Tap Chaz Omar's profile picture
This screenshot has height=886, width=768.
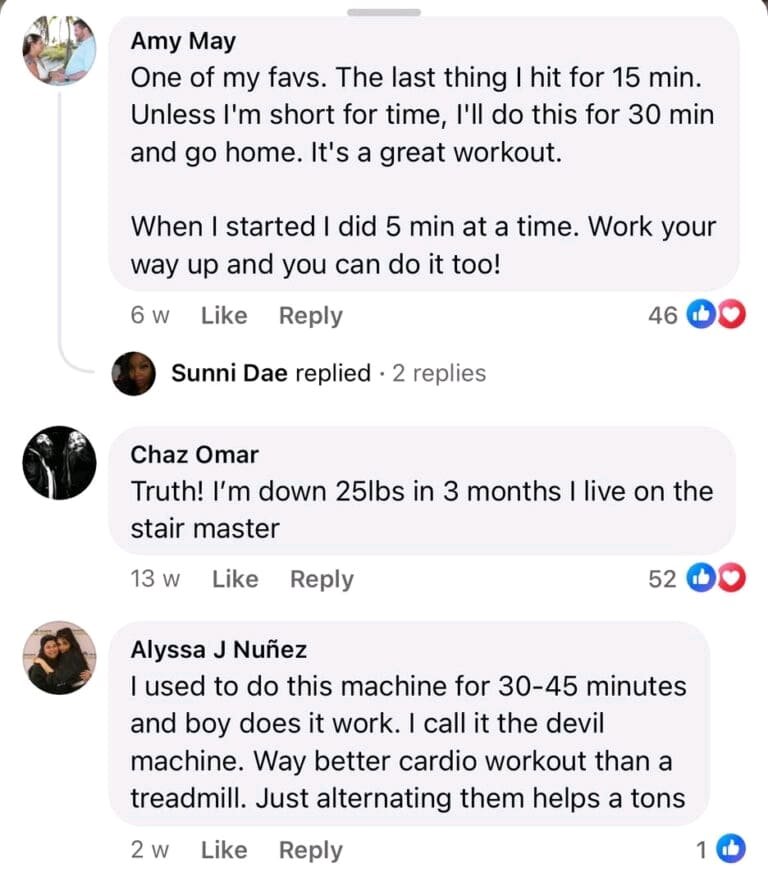pos(60,464)
